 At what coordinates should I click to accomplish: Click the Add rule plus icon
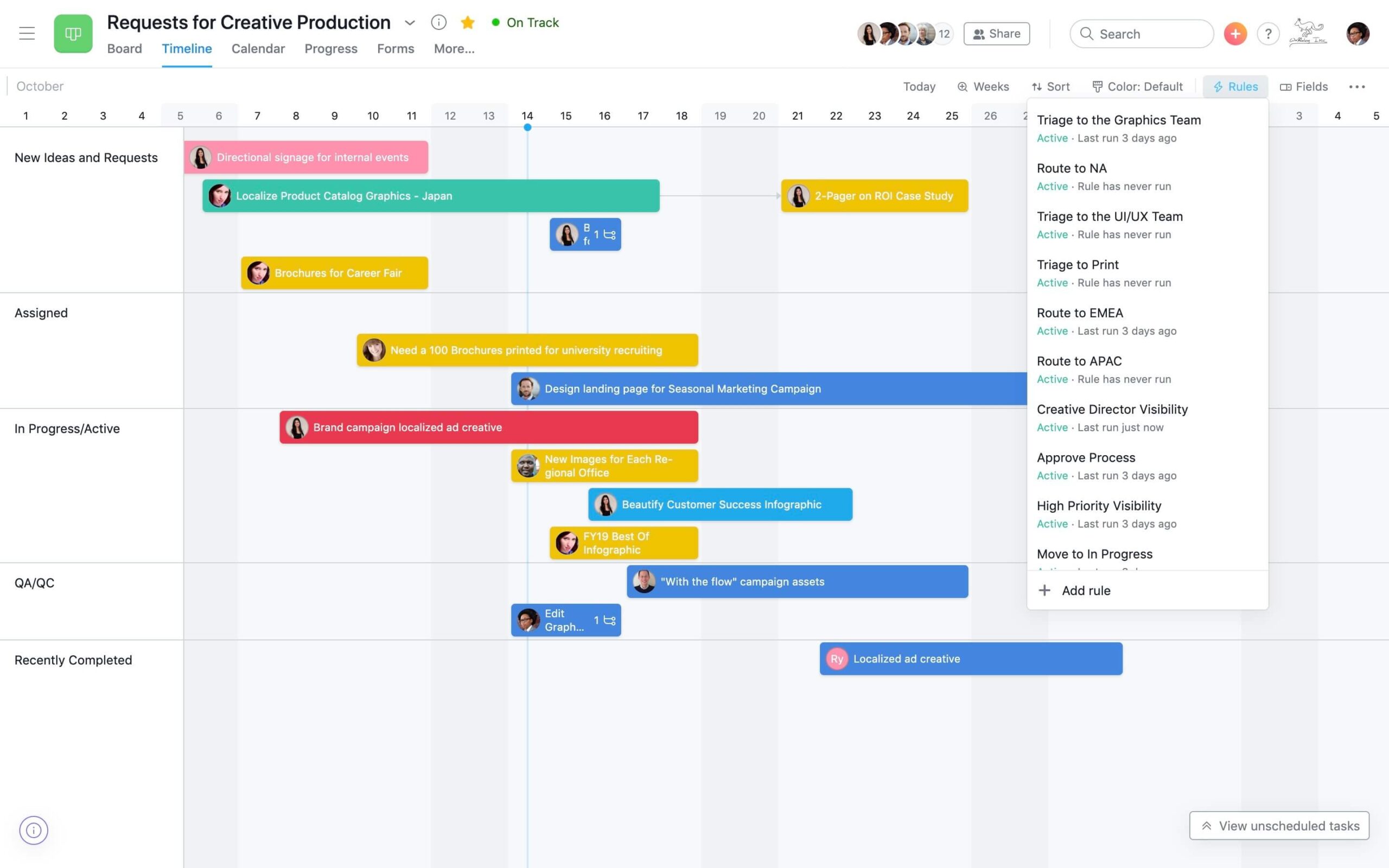1044,590
